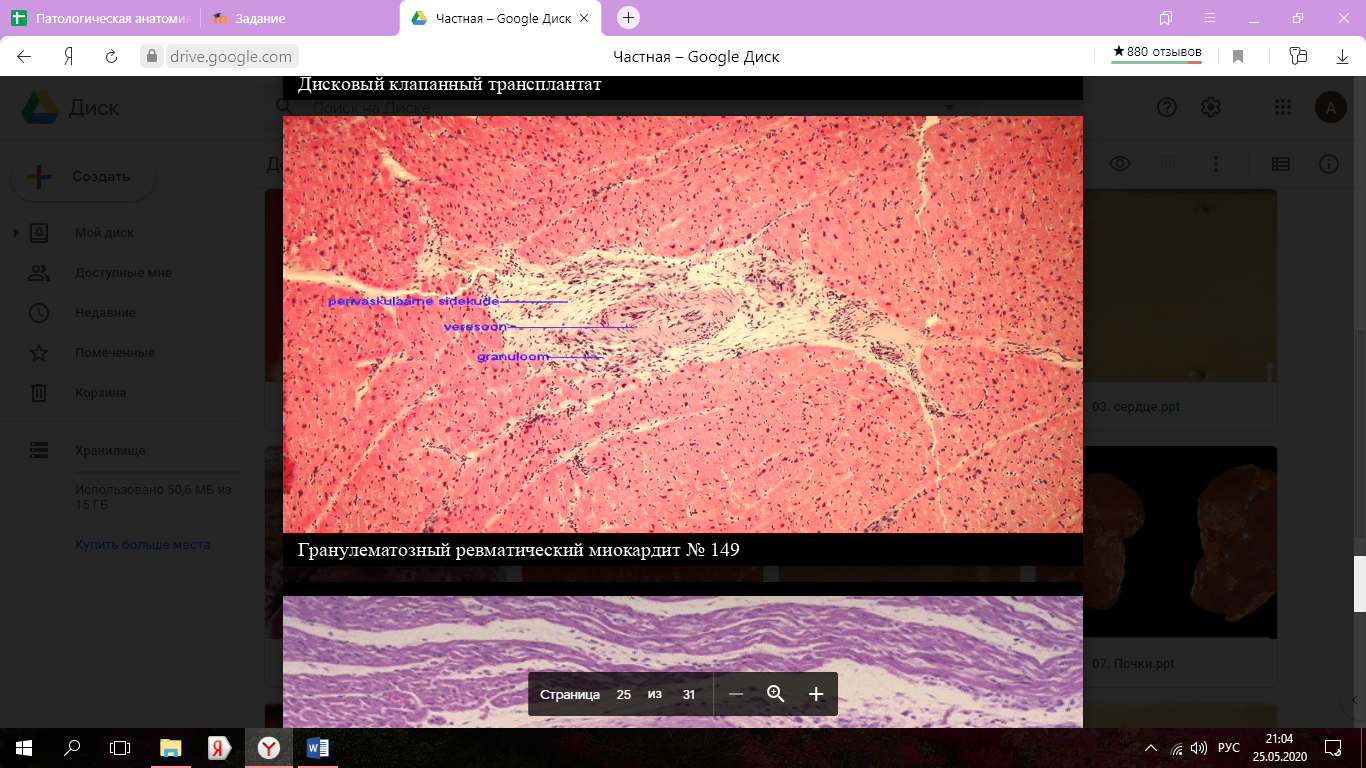
Task: Open a new browser tab
Action: (x=628, y=17)
